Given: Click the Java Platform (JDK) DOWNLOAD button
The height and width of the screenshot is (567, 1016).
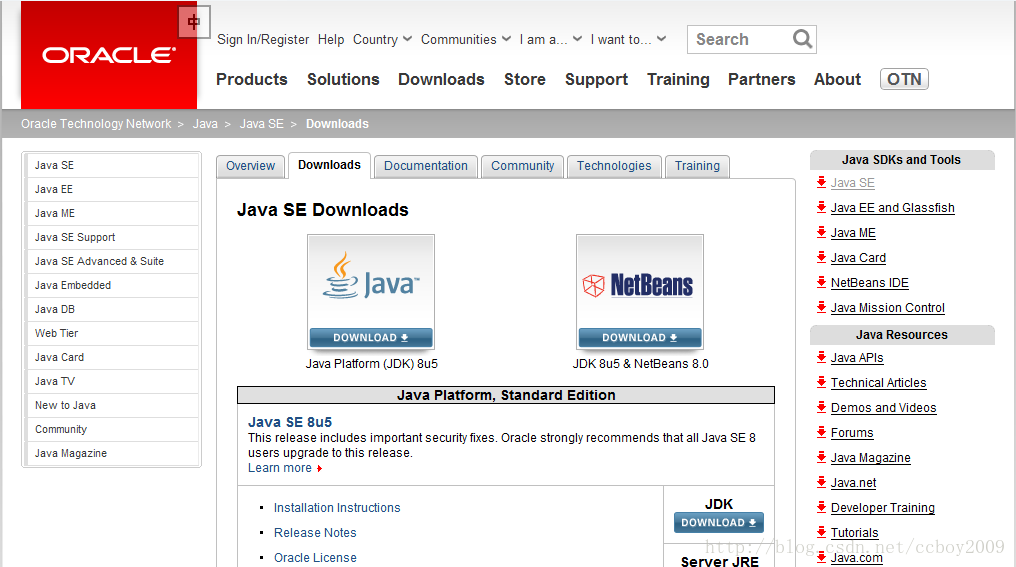Looking at the screenshot, I should [371, 338].
